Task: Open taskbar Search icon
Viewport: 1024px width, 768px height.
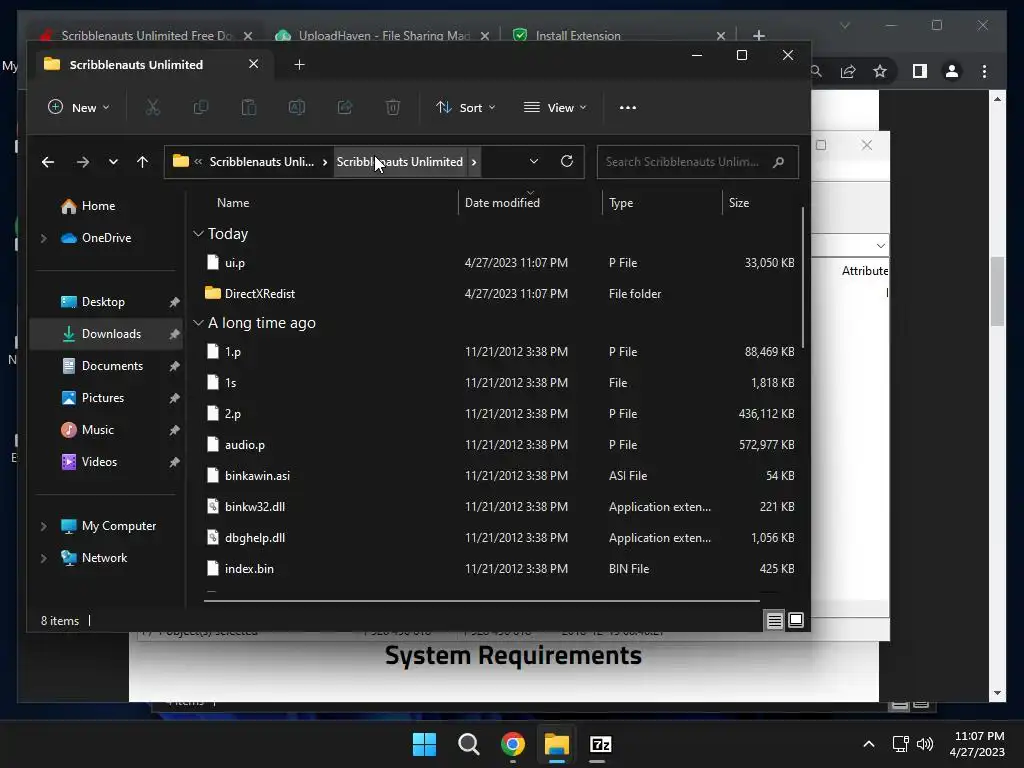Action: tap(468, 744)
